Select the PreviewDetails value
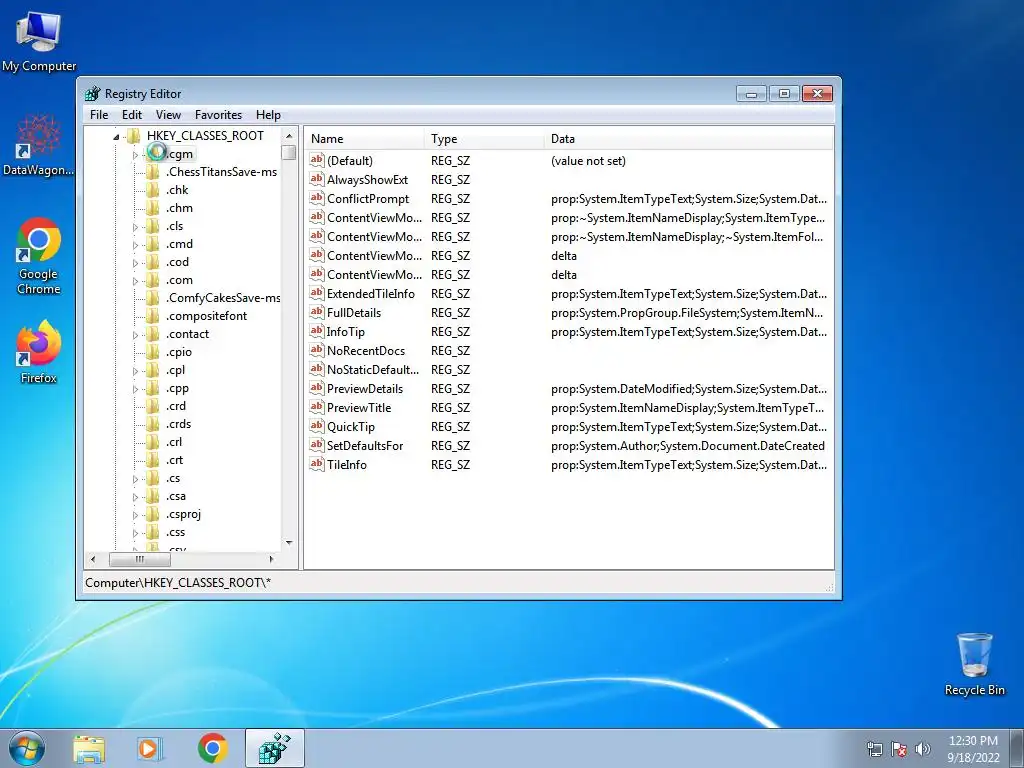 coord(364,389)
